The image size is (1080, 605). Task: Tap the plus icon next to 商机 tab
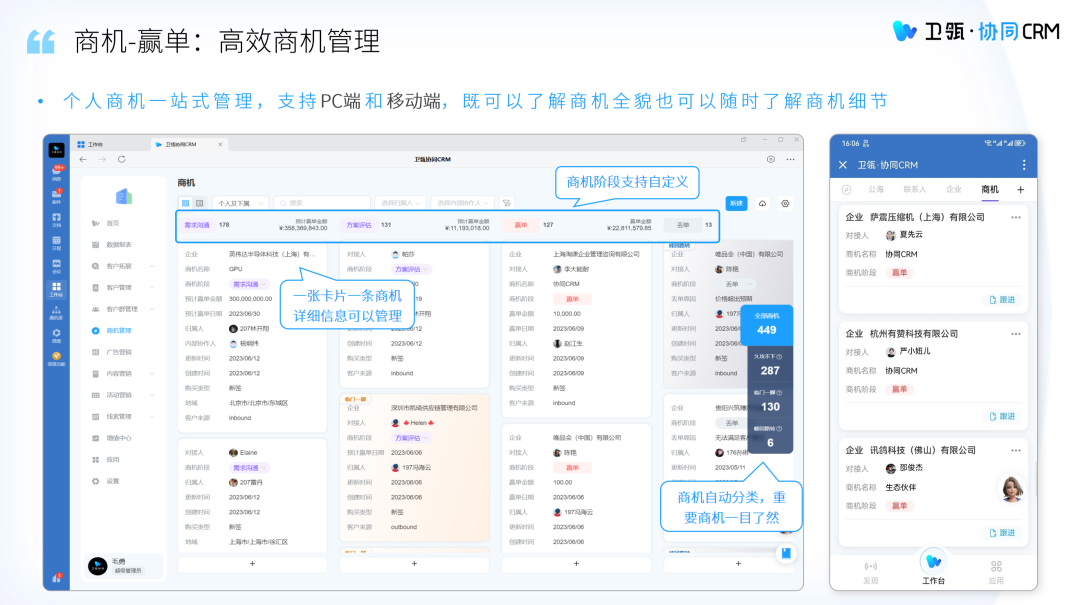pyautogui.click(x=1020, y=189)
